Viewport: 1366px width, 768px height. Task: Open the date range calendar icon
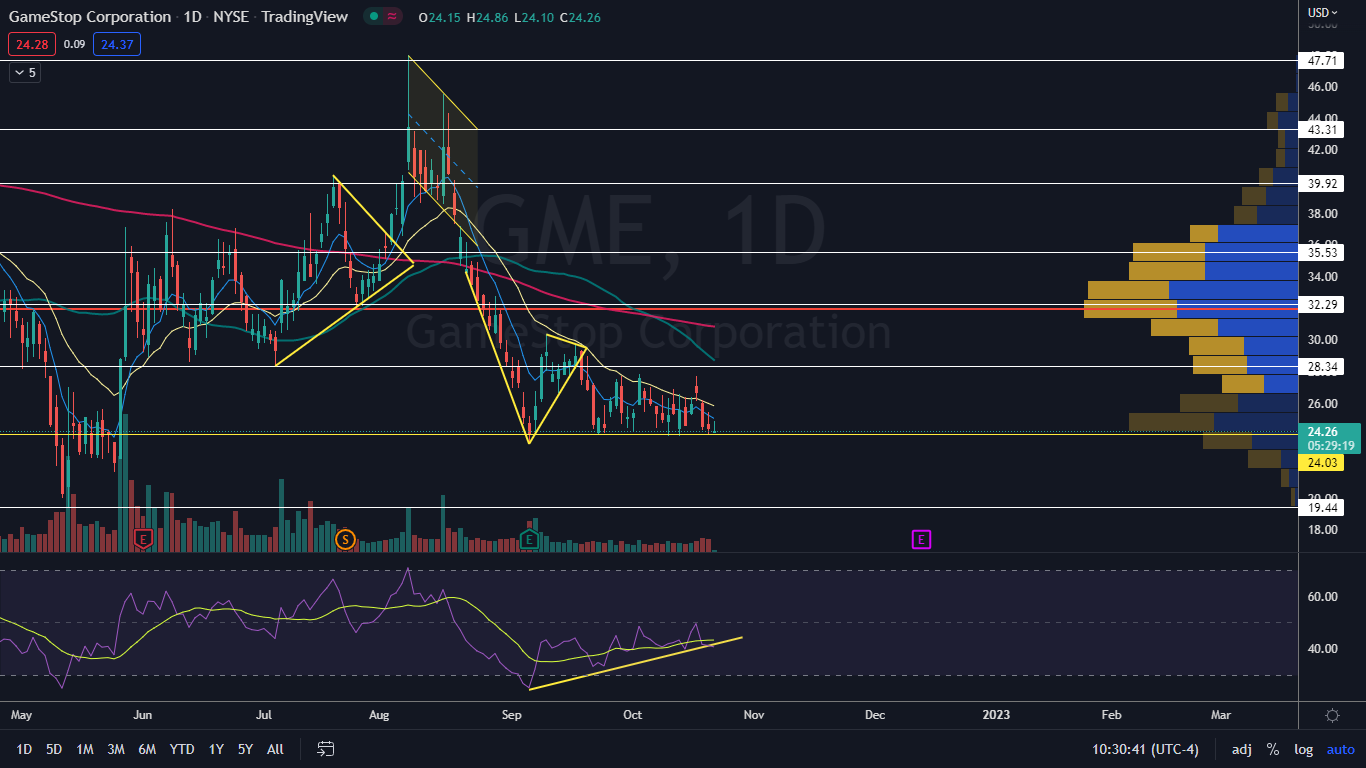tap(325, 749)
